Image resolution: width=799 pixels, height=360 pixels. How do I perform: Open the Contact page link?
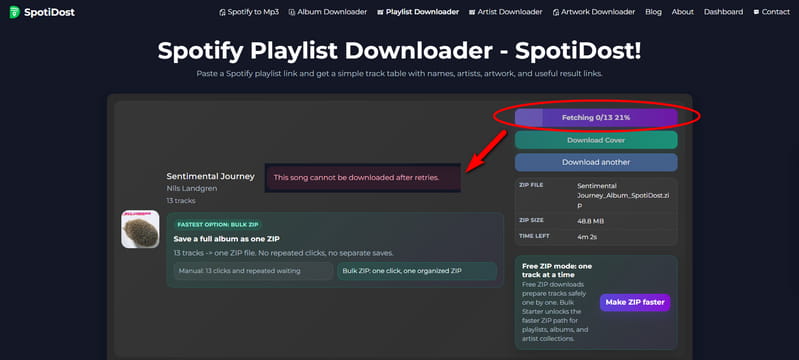click(776, 12)
